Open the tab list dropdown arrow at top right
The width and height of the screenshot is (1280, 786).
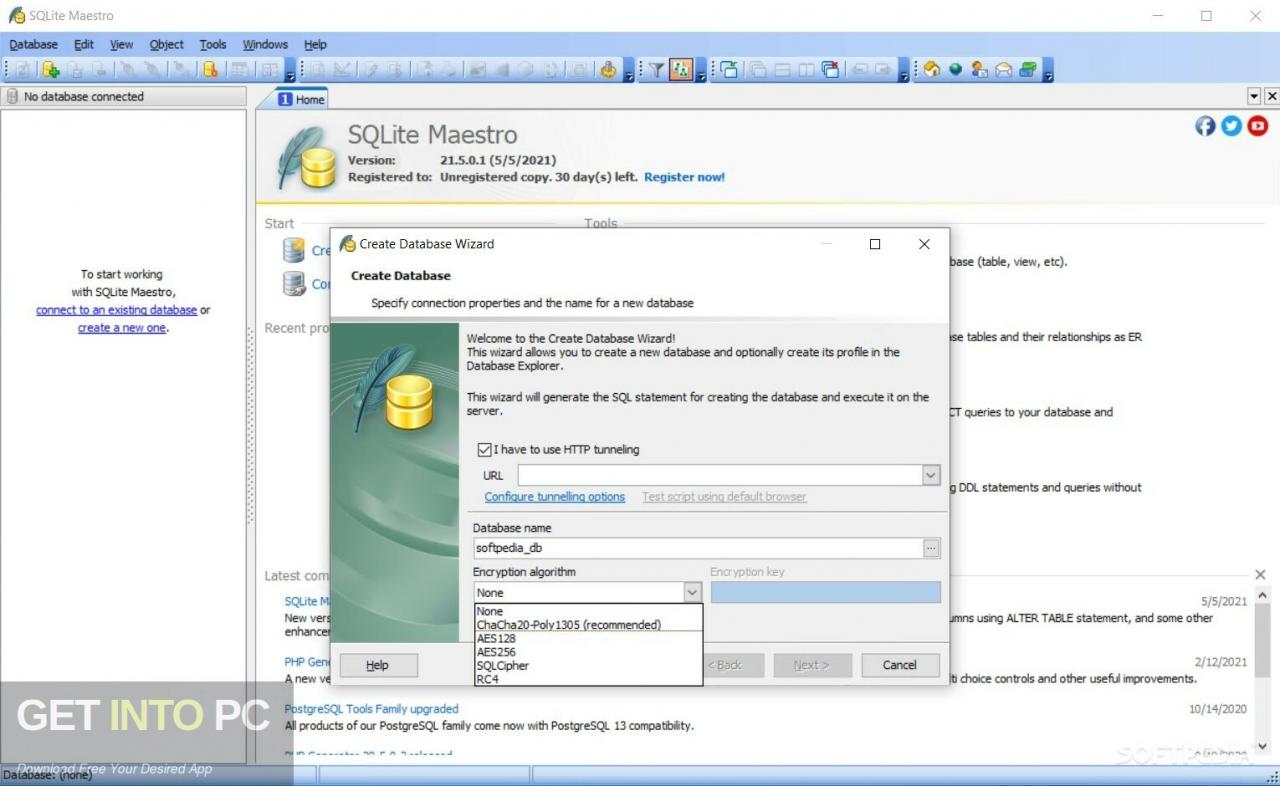[x=1255, y=96]
